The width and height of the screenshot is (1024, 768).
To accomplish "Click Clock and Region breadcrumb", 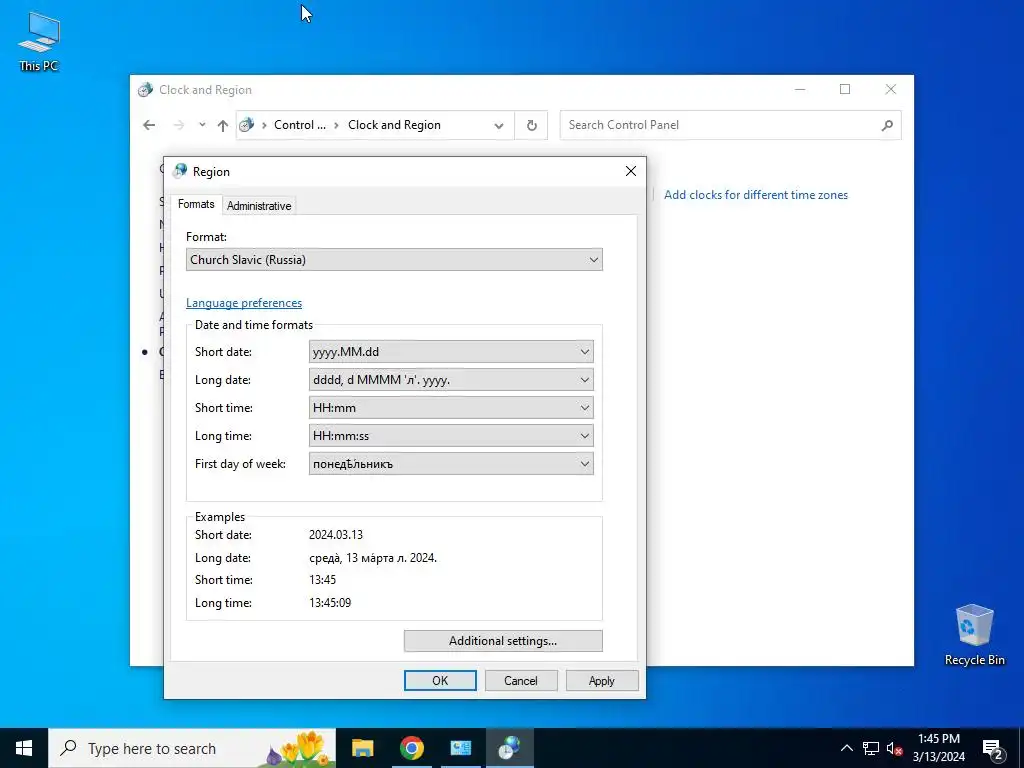I will click(x=394, y=125).
